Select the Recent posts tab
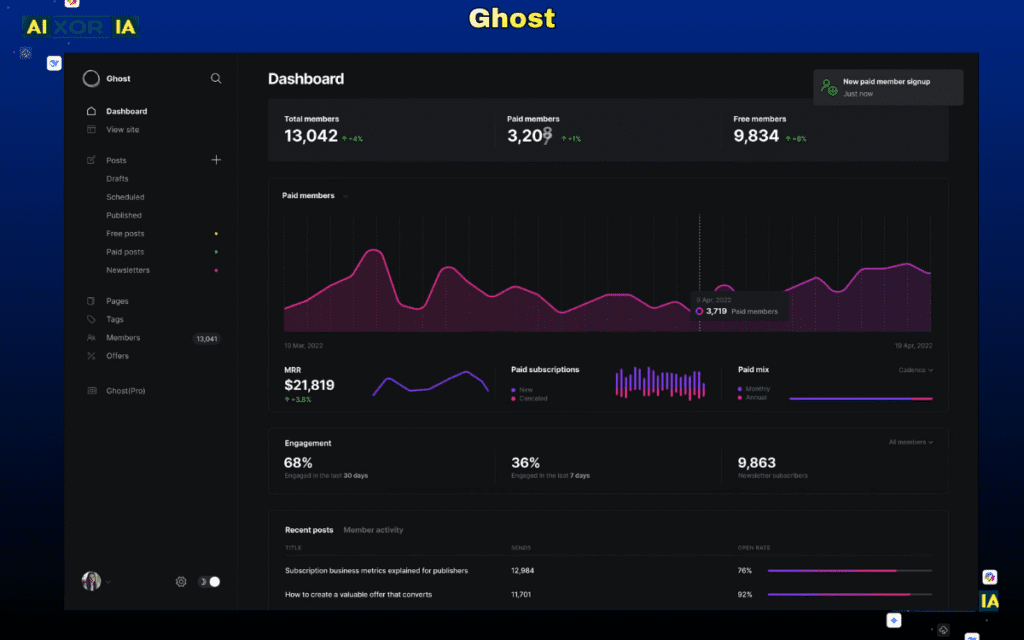 pyautogui.click(x=309, y=530)
